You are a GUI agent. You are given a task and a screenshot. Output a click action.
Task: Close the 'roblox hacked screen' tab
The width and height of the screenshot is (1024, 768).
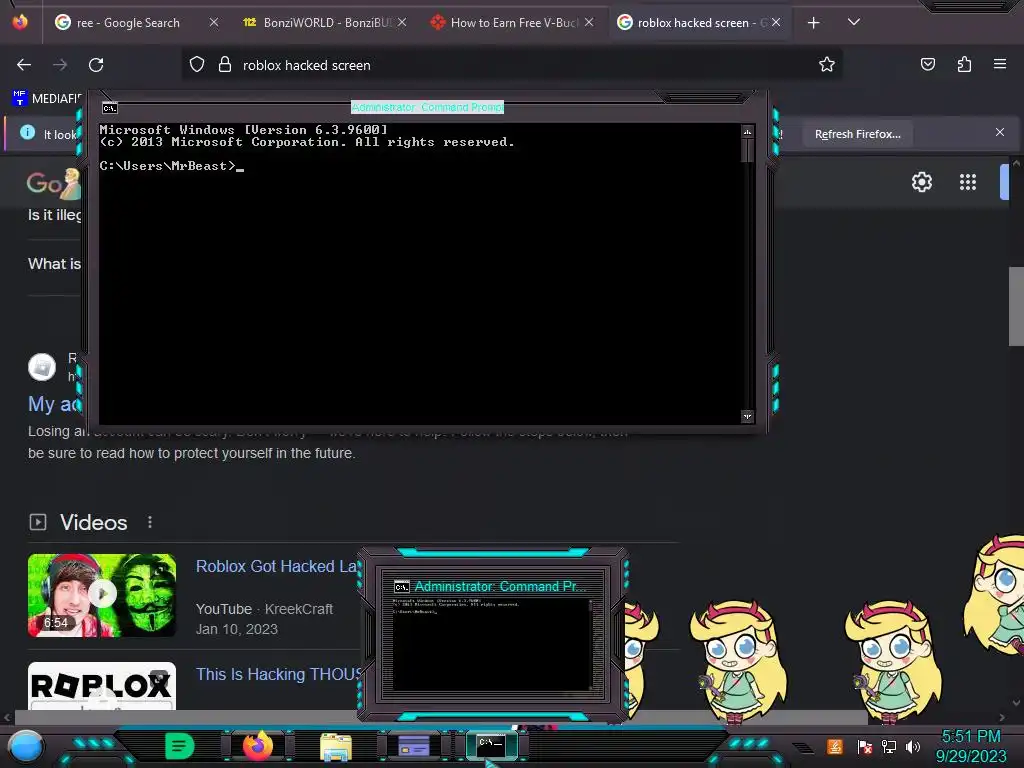point(776,23)
